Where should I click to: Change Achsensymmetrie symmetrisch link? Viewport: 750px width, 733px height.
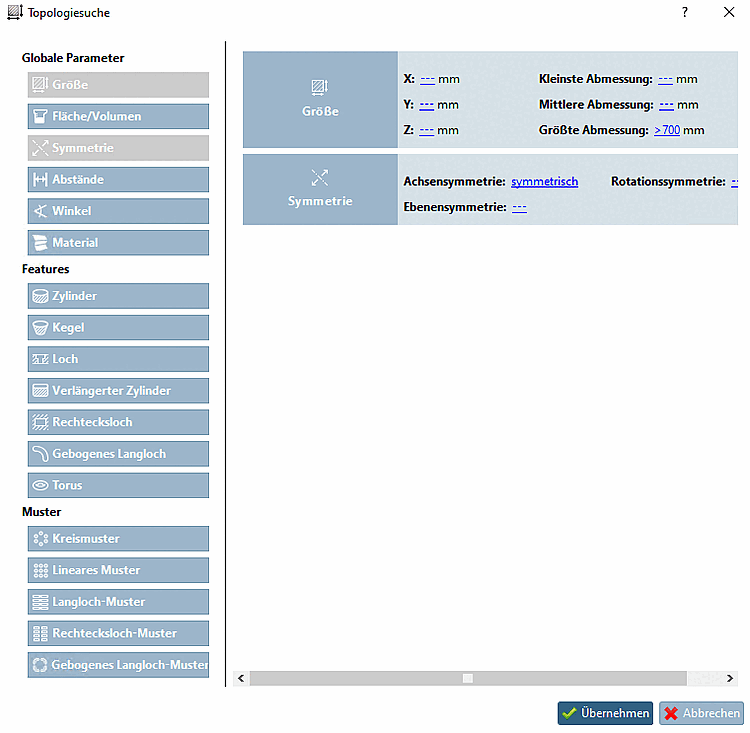[x=544, y=182]
